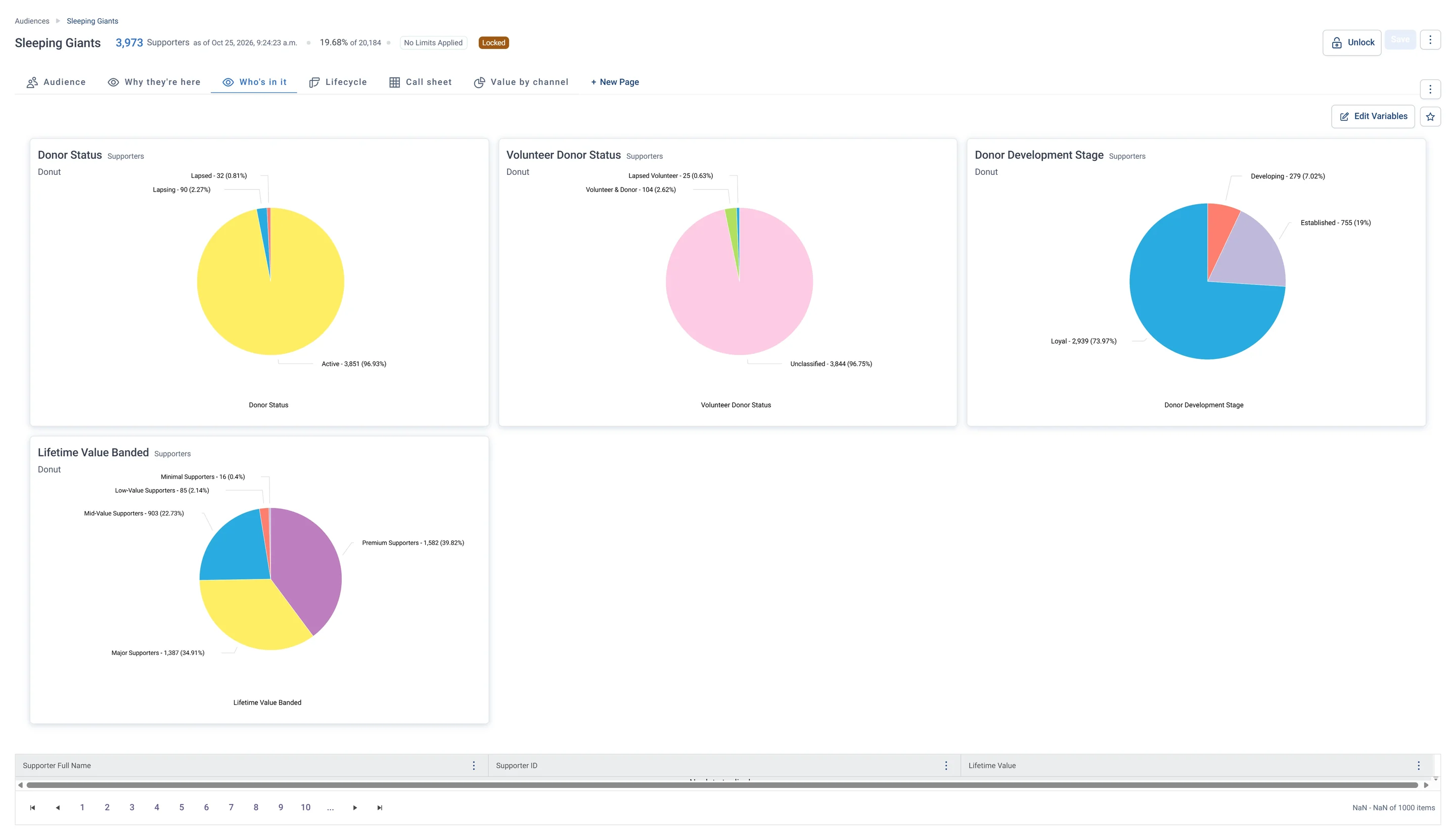Click Mid-Value Supporters - 903 label
This screenshot has height=840, width=1456.
pos(134,514)
